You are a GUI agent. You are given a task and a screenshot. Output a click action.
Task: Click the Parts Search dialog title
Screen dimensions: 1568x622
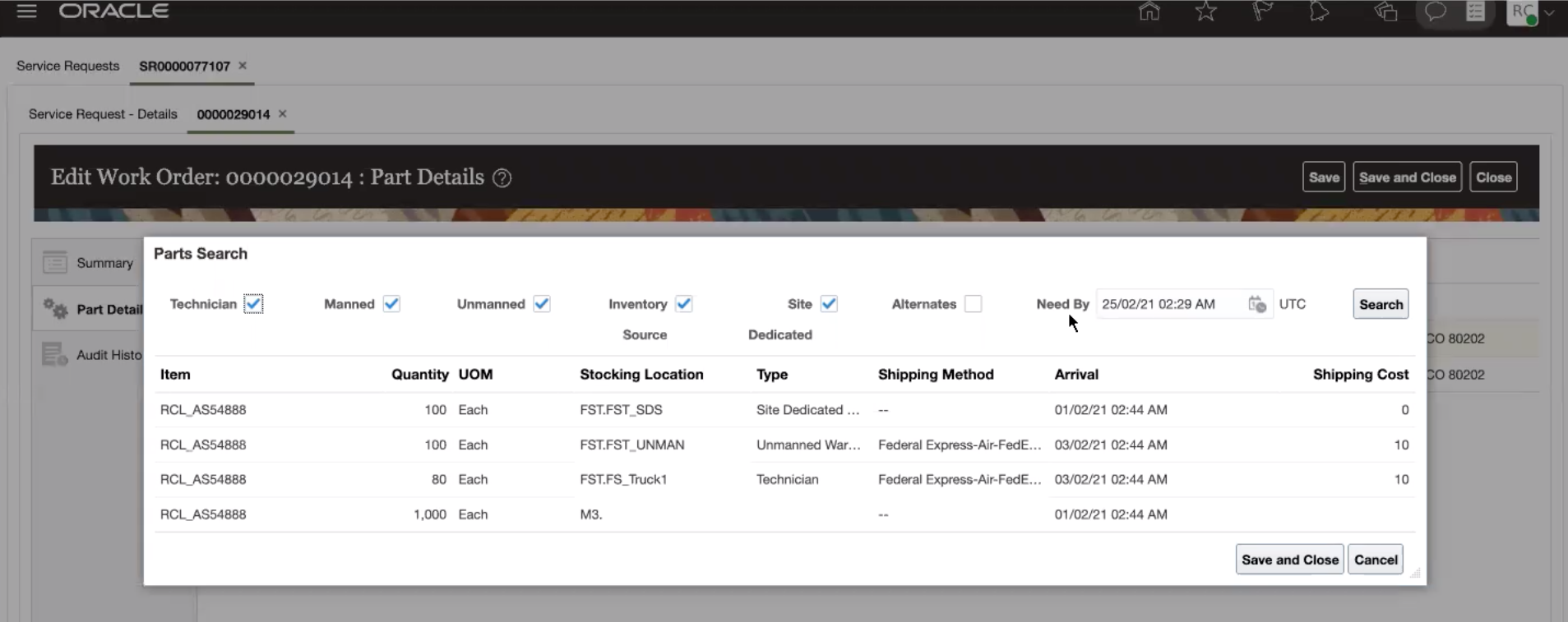coord(201,254)
